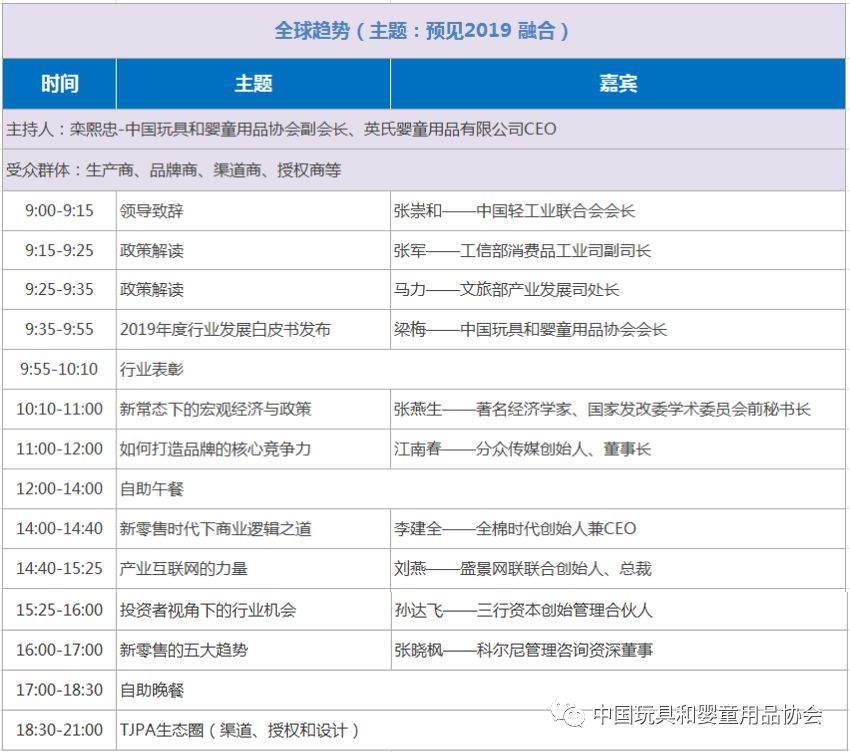Click the 9:00-9:15 time cell
The image size is (850, 752).
[x=59, y=211]
